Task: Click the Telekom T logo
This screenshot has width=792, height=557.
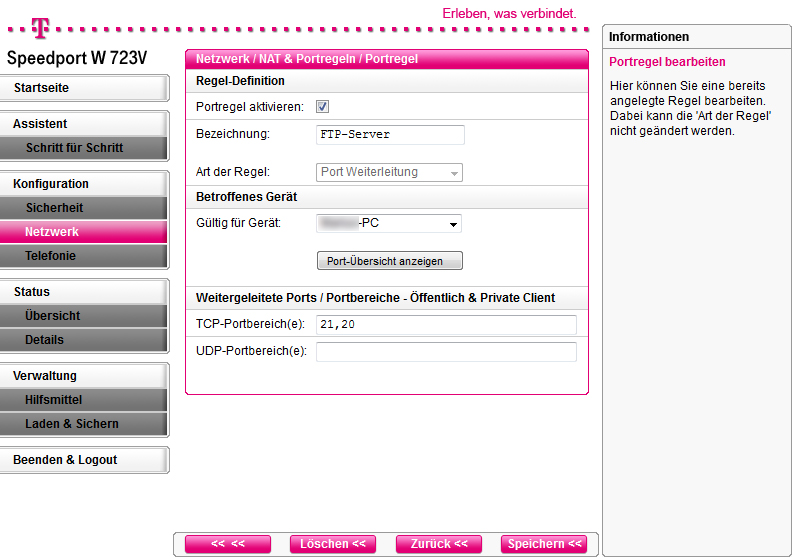Action: point(40,28)
